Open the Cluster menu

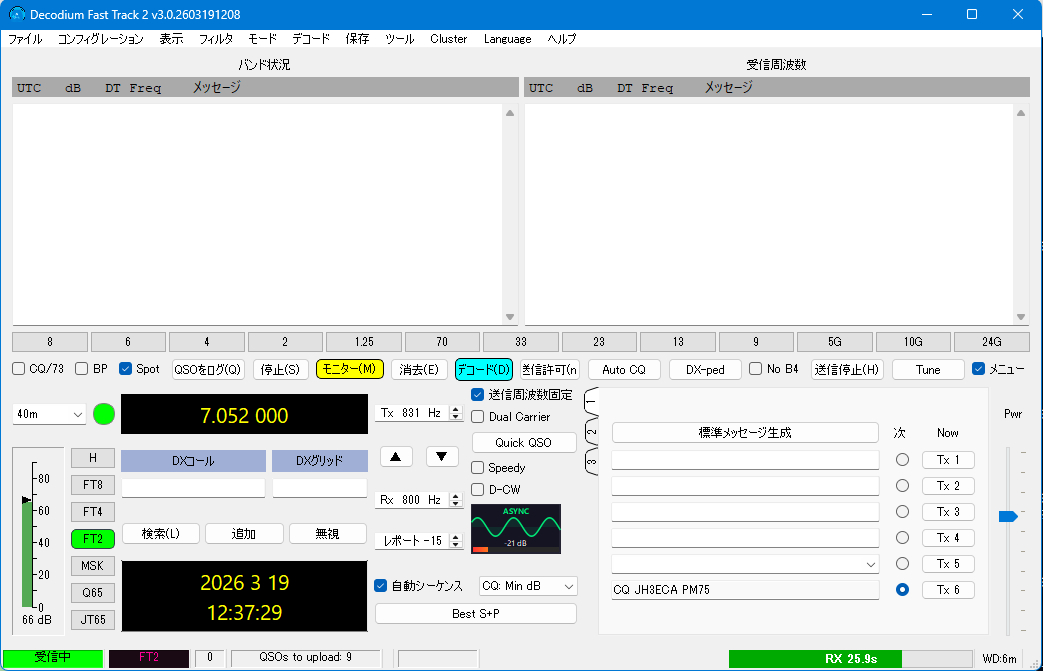pos(448,39)
